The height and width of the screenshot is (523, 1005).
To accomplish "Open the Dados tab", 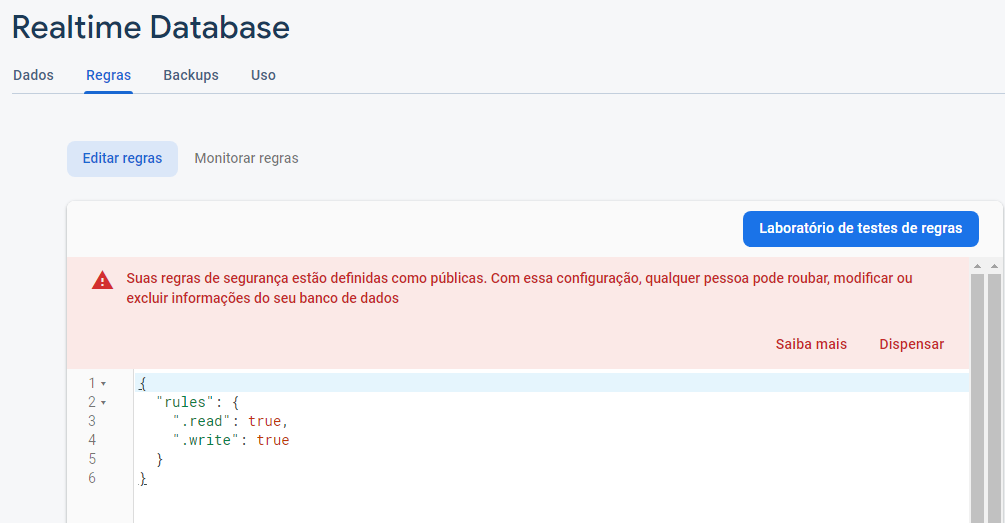I will point(33,75).
